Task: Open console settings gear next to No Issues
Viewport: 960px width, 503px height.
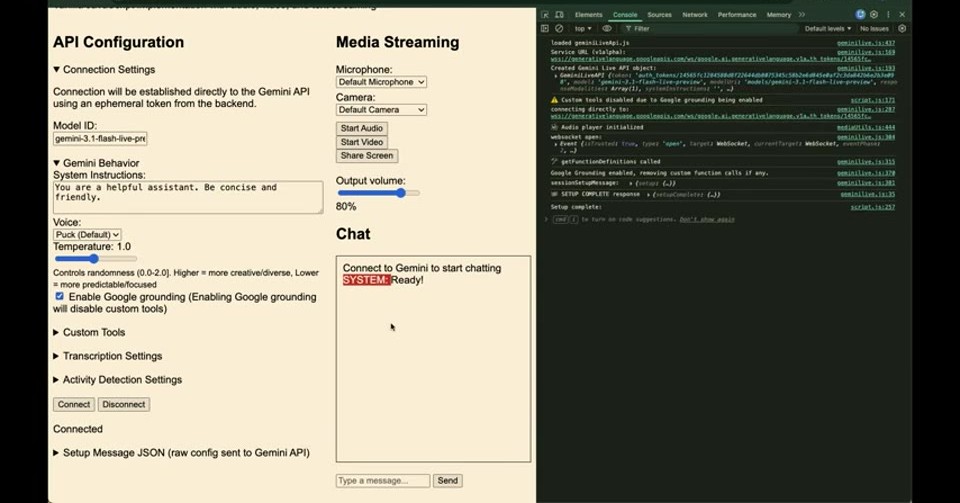Action: [902, 28]
